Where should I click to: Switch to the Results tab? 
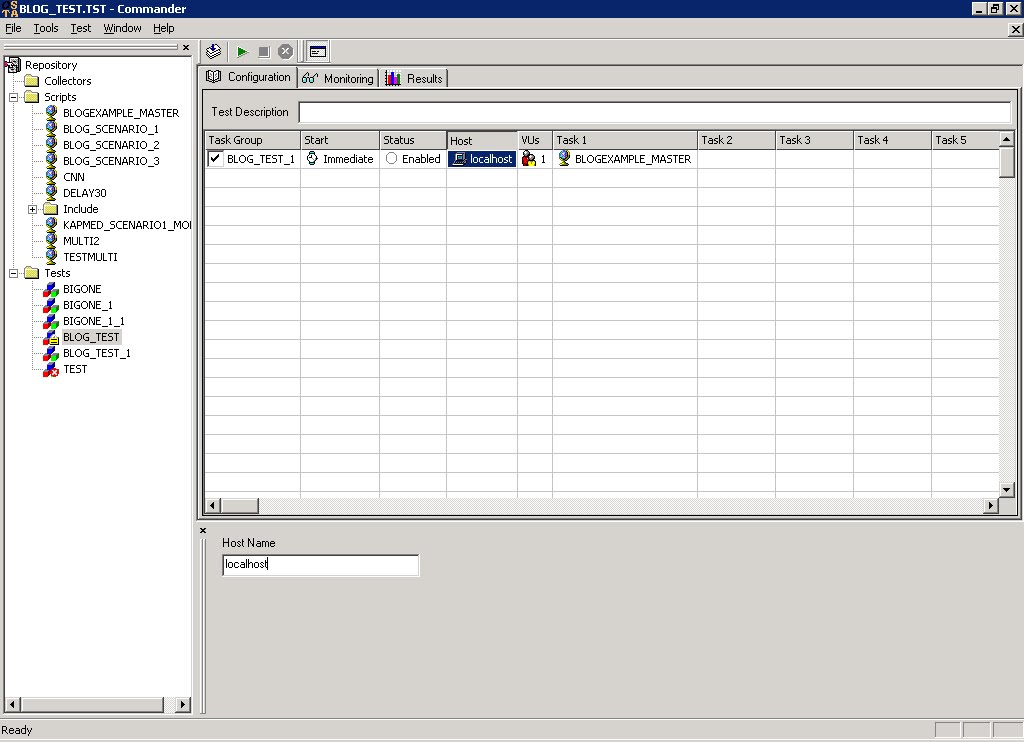(413, 78)
